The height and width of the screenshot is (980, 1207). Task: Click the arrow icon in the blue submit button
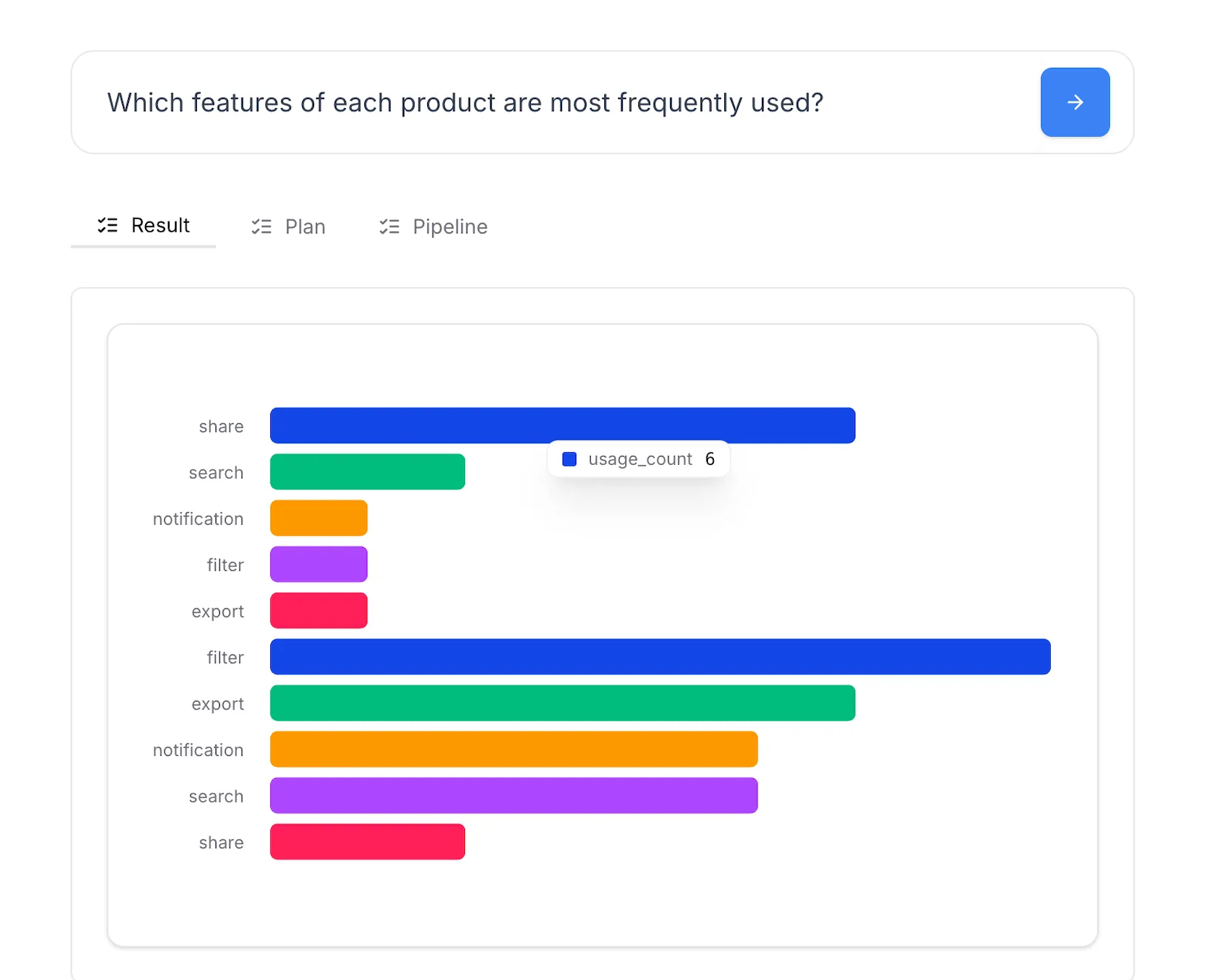(x=1074, y=102)
